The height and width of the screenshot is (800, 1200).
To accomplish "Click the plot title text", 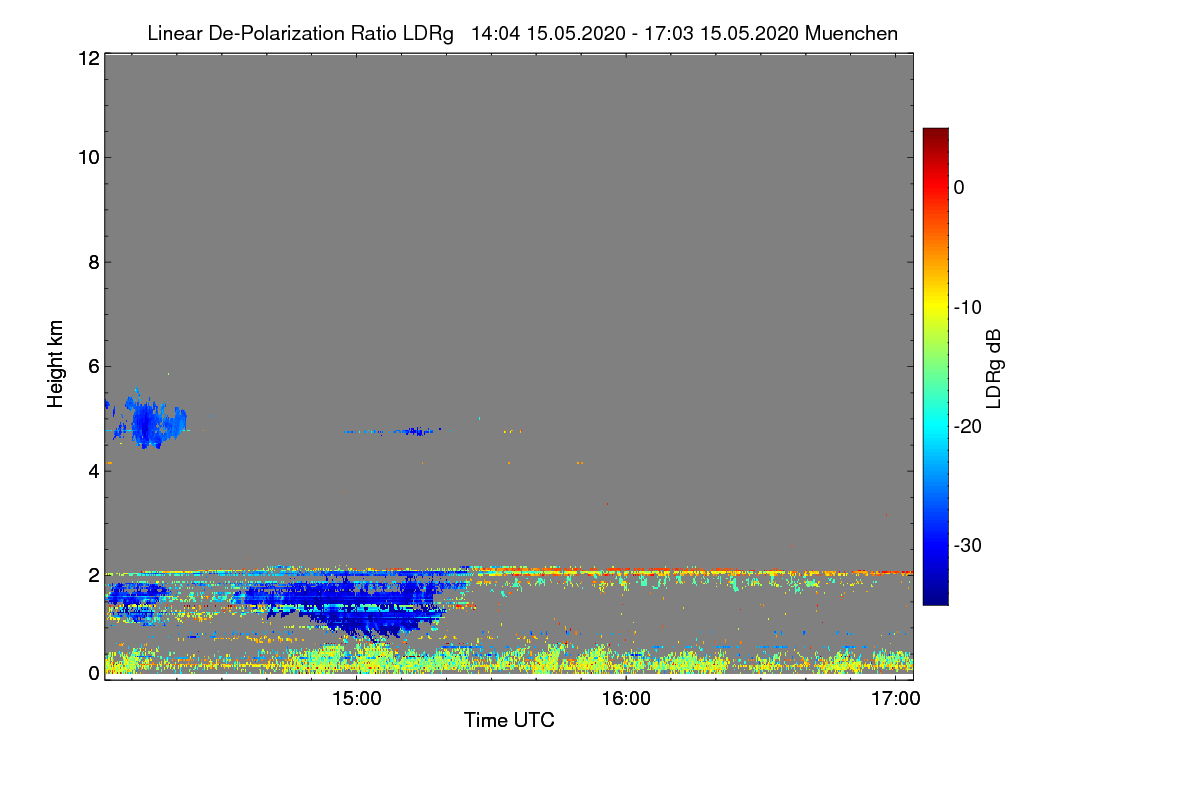I will point(522,33).
